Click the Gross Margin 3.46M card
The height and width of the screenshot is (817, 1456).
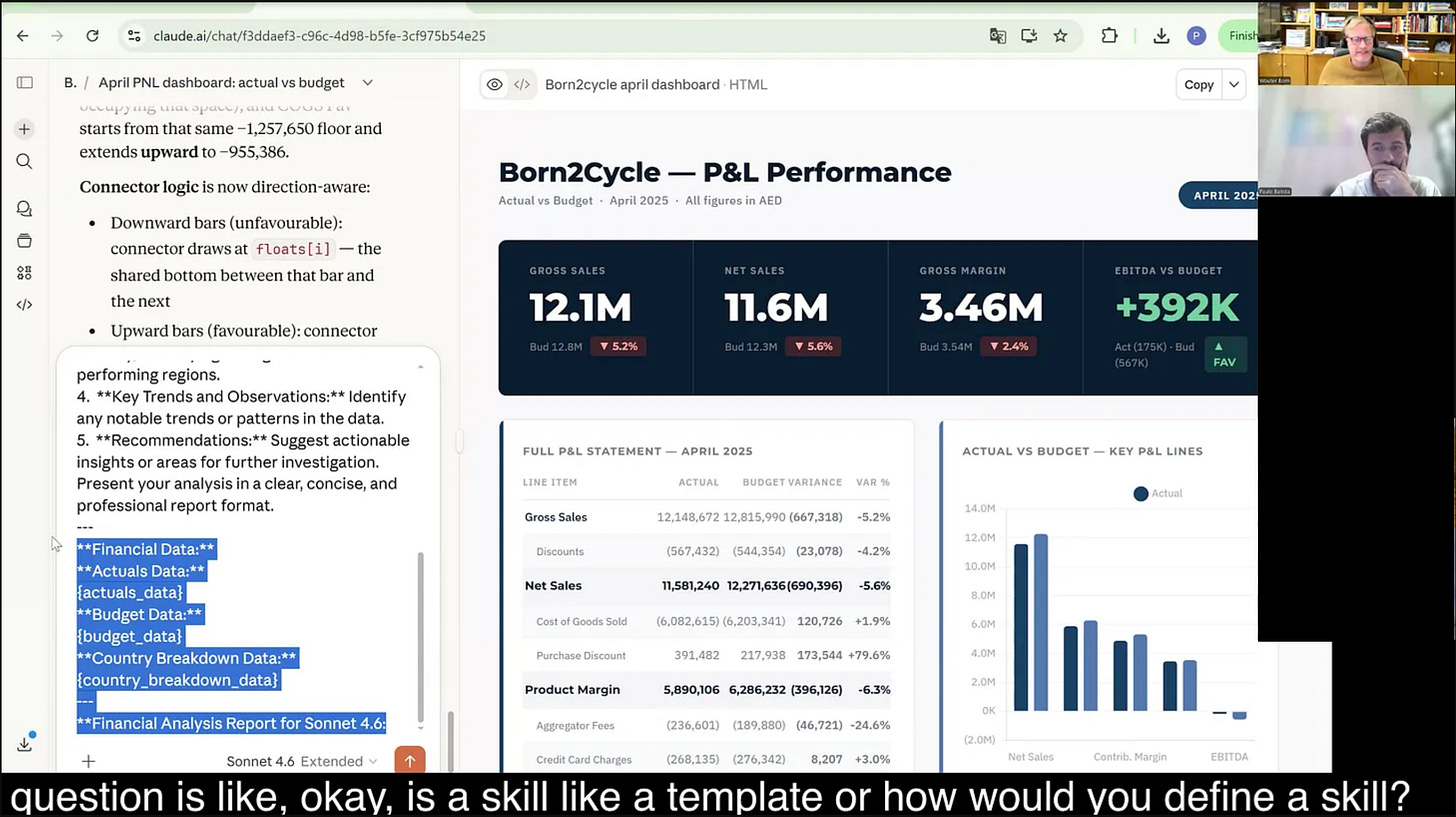[985, 317]
